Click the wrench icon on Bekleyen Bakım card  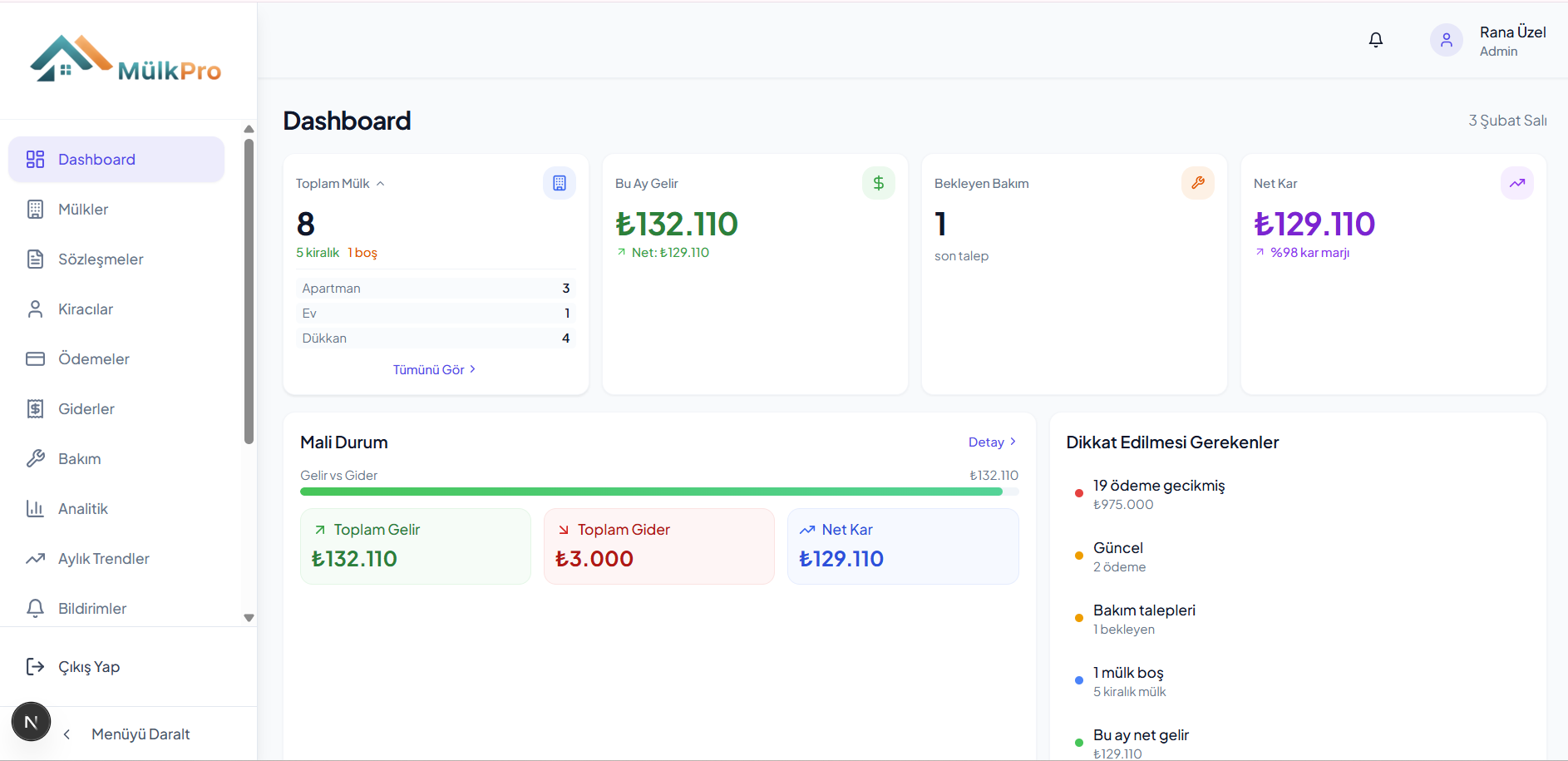[1197, 183]
